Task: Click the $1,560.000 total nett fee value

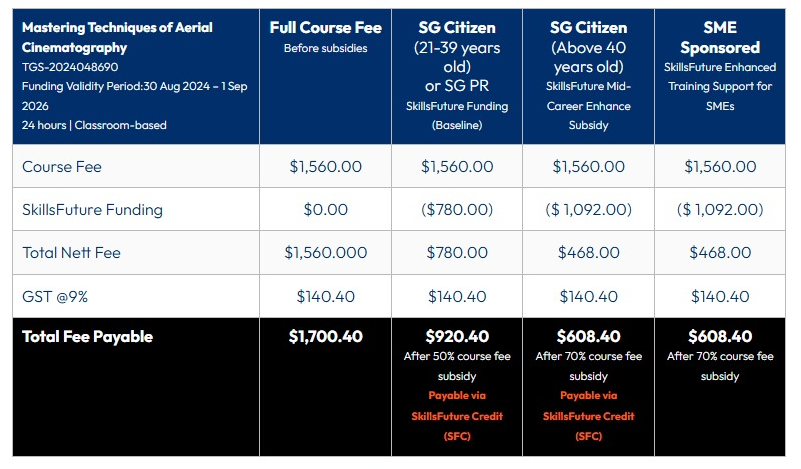Action: [324, 253]
